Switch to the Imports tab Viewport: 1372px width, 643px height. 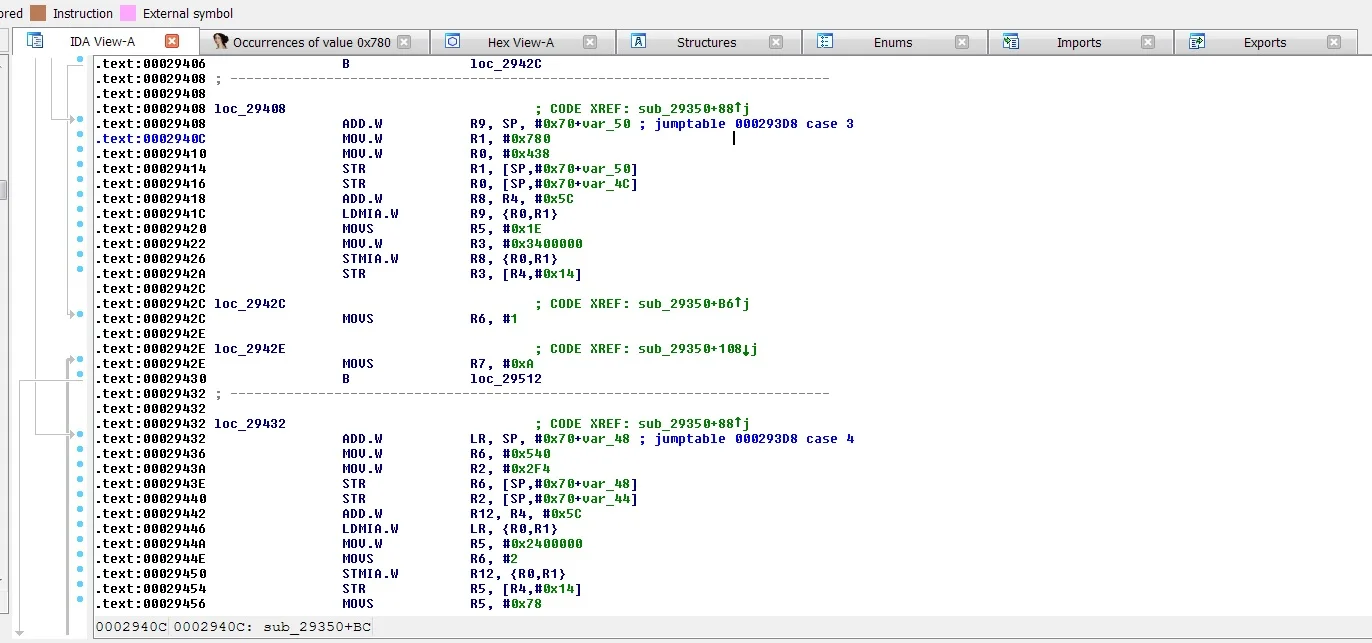pos(1079,42)
